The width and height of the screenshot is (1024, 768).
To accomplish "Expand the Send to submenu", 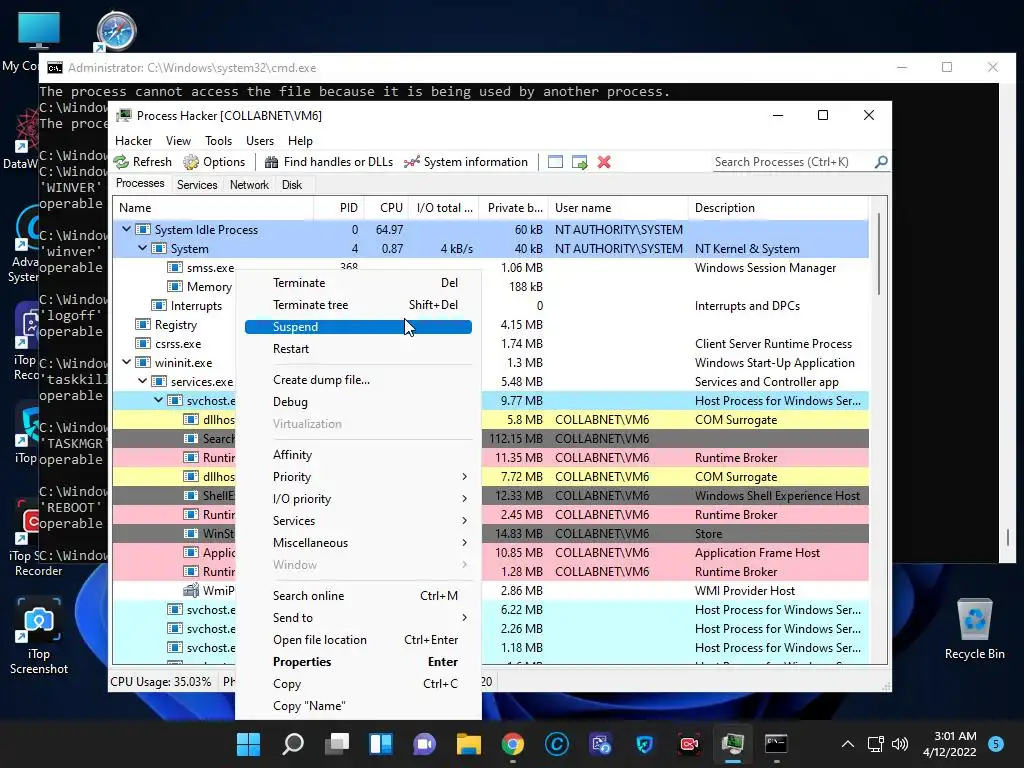I will [x=358, y=618].
